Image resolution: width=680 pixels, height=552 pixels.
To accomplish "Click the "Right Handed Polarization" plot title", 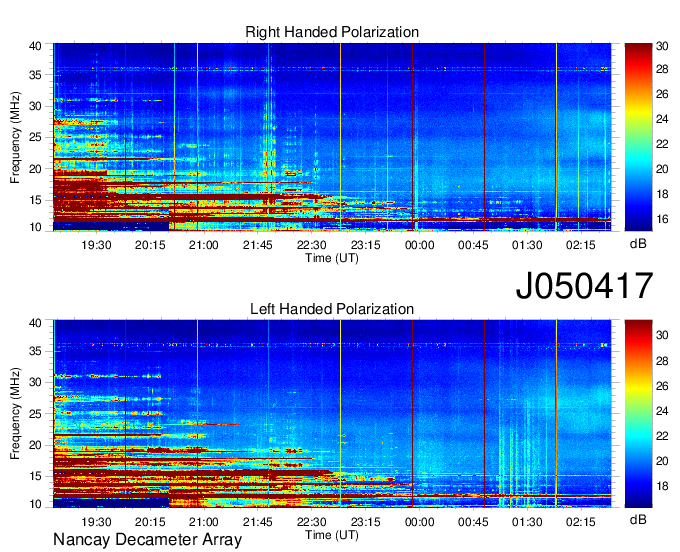I will point(332,32).
